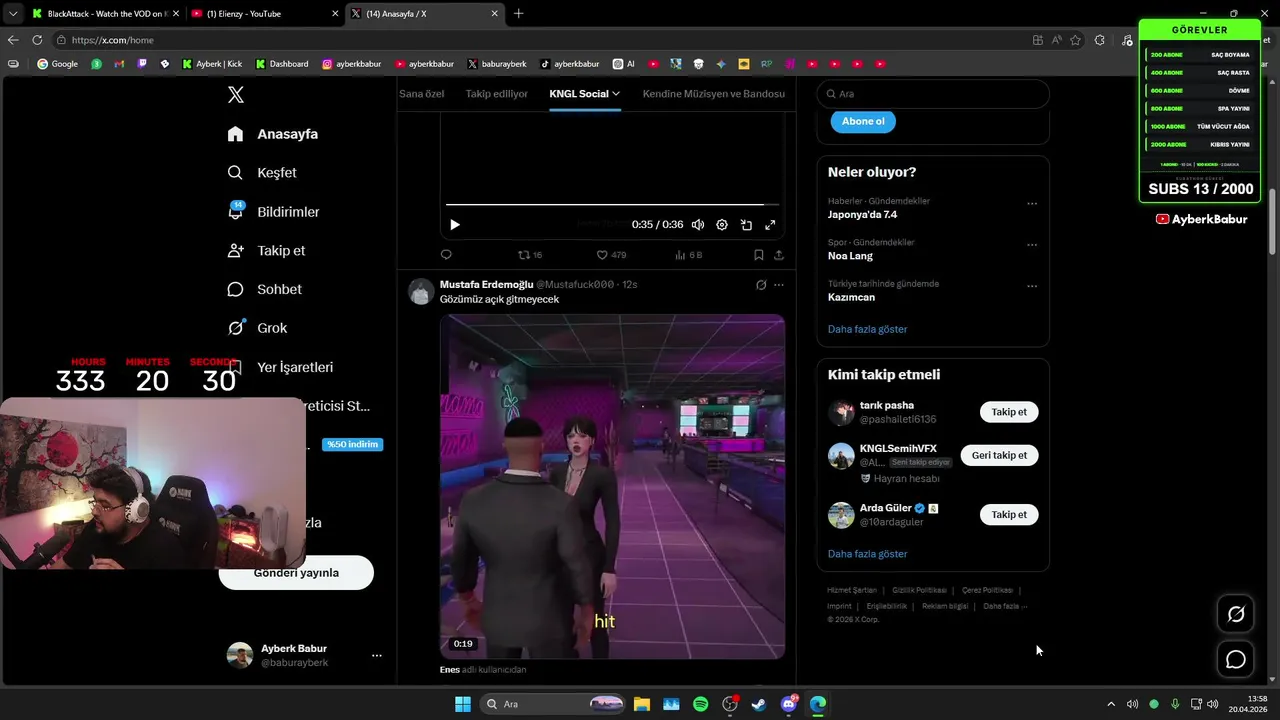Switch to Elienzy YouTube browser tab
1280x720 pixels.
[x=264, y=14]
